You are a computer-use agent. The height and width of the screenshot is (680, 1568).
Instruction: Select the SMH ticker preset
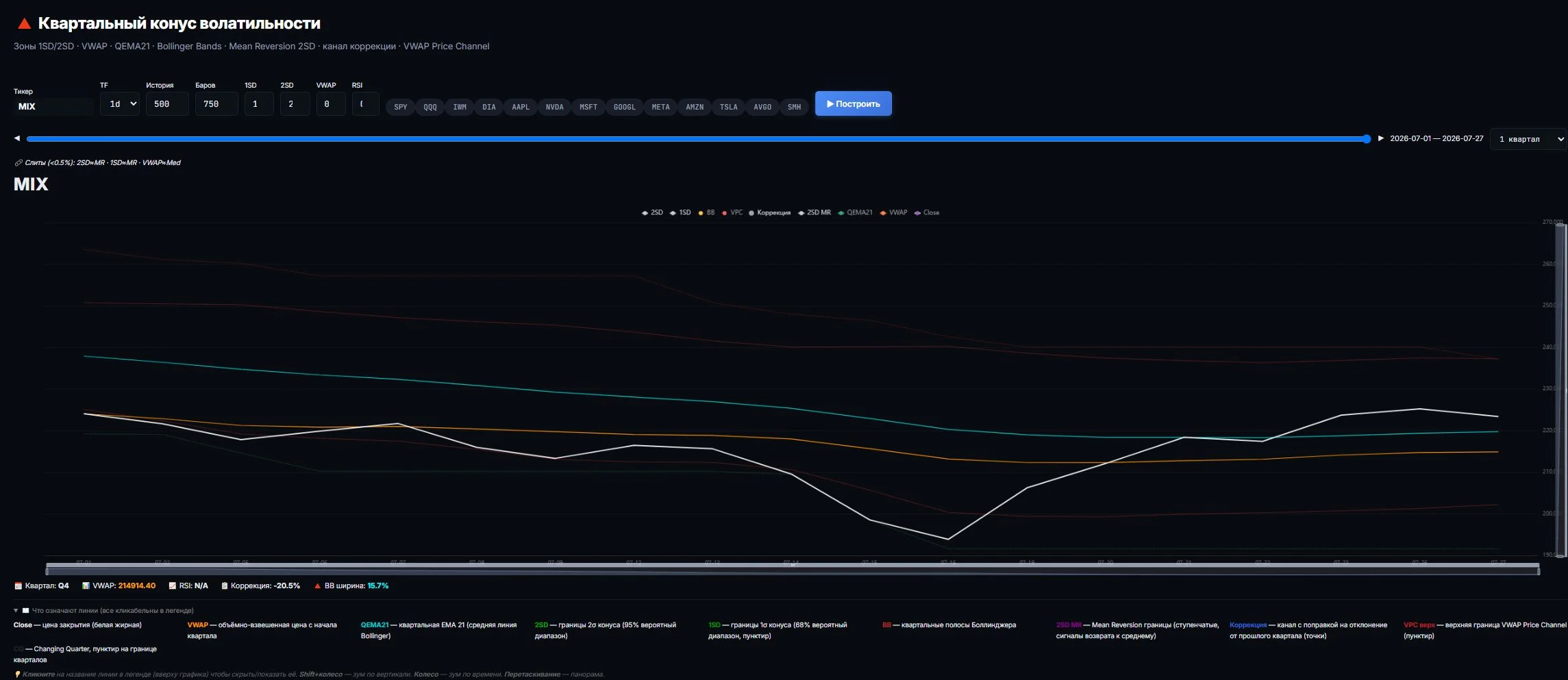795,108
